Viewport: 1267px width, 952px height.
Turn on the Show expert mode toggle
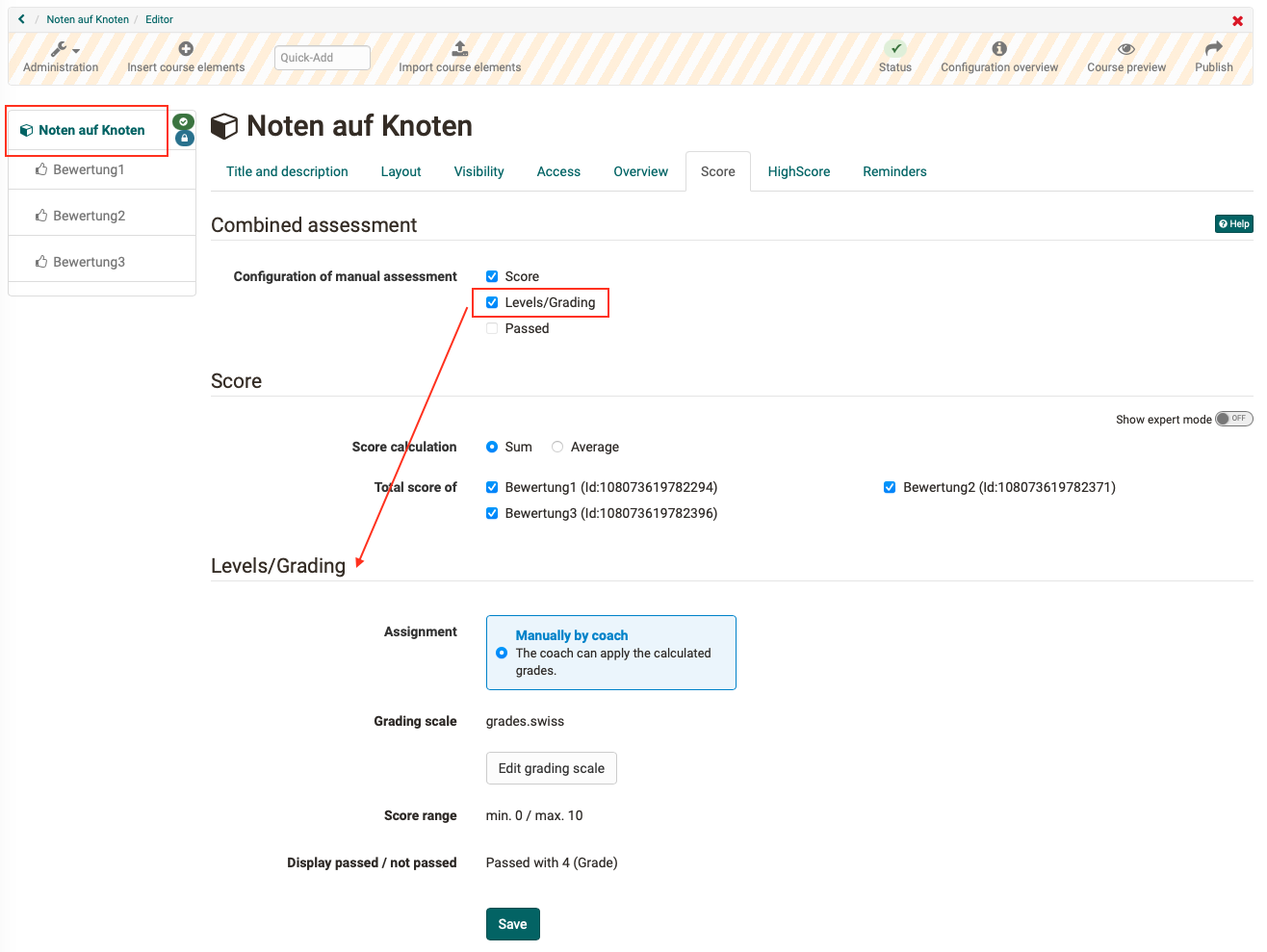[x=1233, y=418]
